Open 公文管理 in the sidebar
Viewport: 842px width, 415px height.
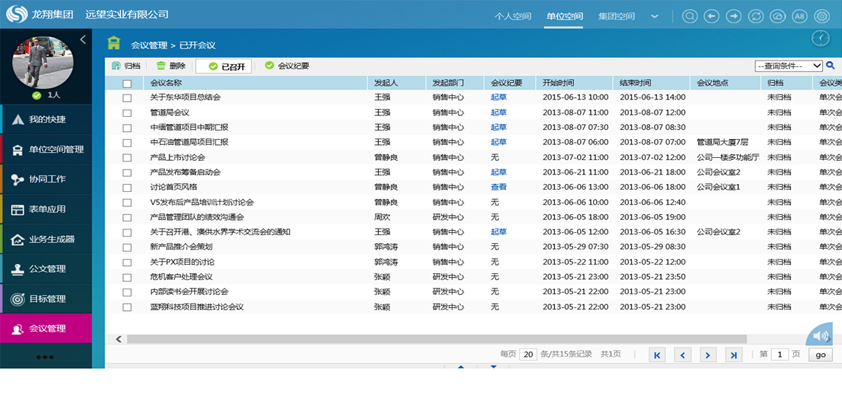click(46, 269)
